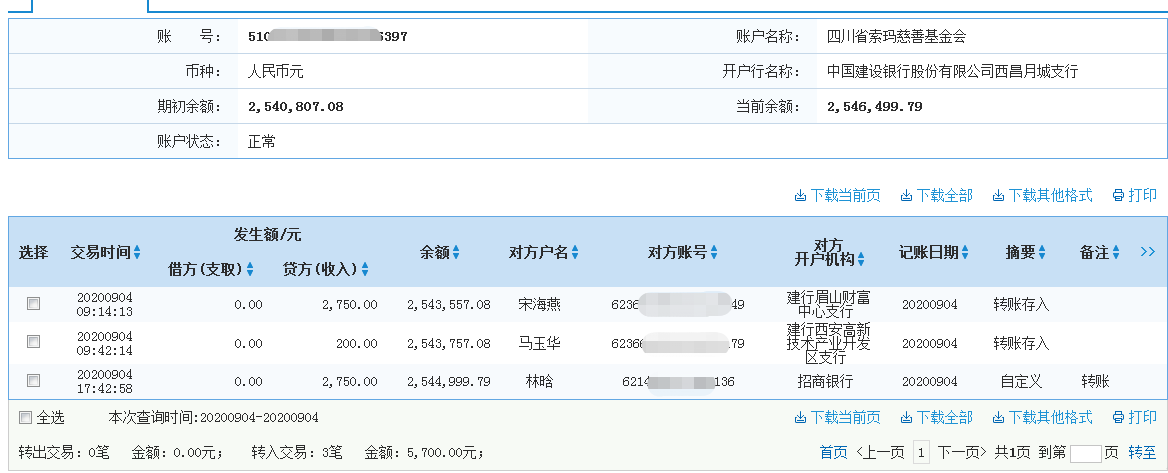Sort by 对方账号 column arrows
The height and width of the screenshot is (473, 1168).
pyautogui.click(x=714, y=253)
